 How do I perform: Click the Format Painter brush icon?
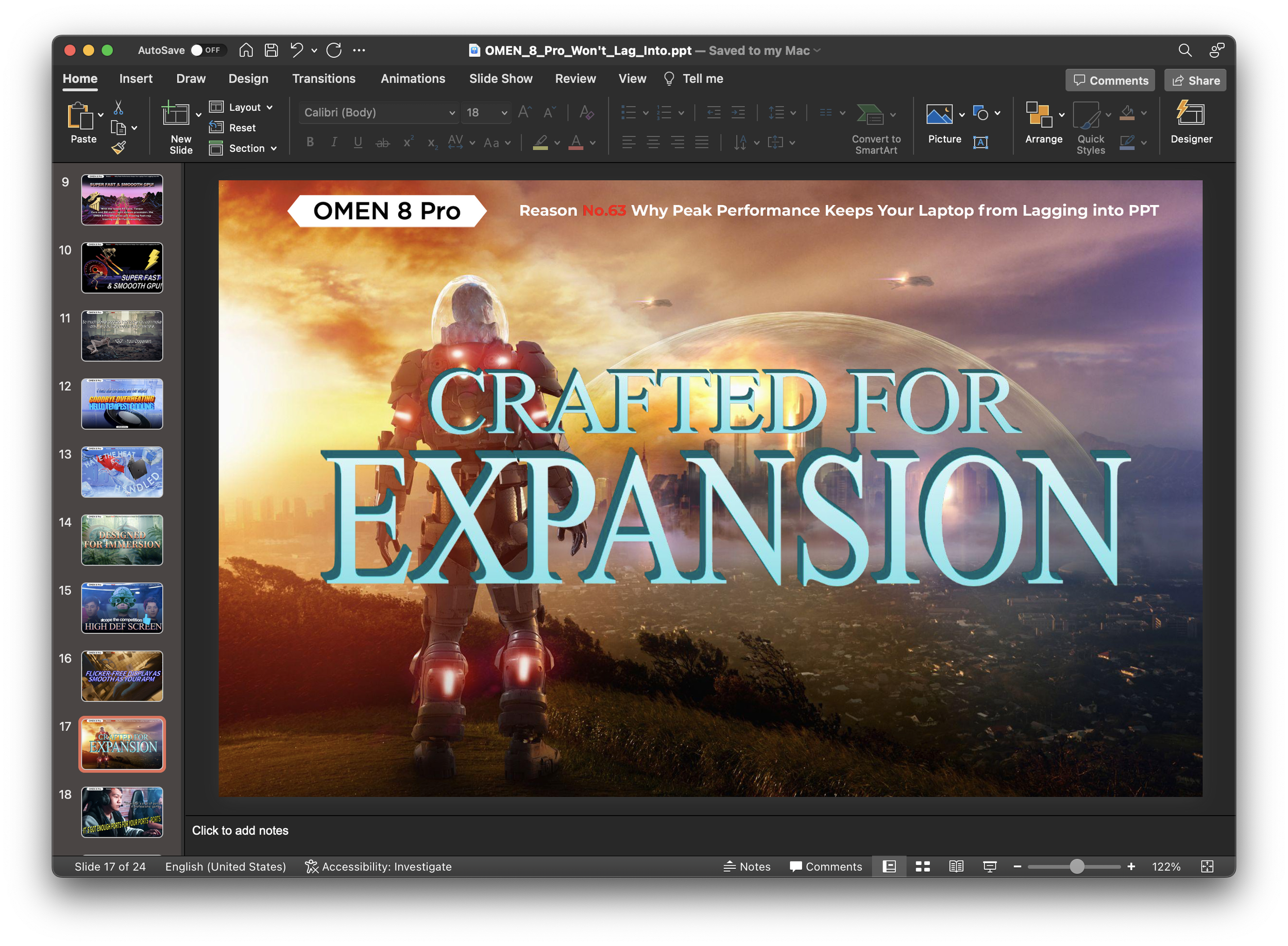coord(118,148)
